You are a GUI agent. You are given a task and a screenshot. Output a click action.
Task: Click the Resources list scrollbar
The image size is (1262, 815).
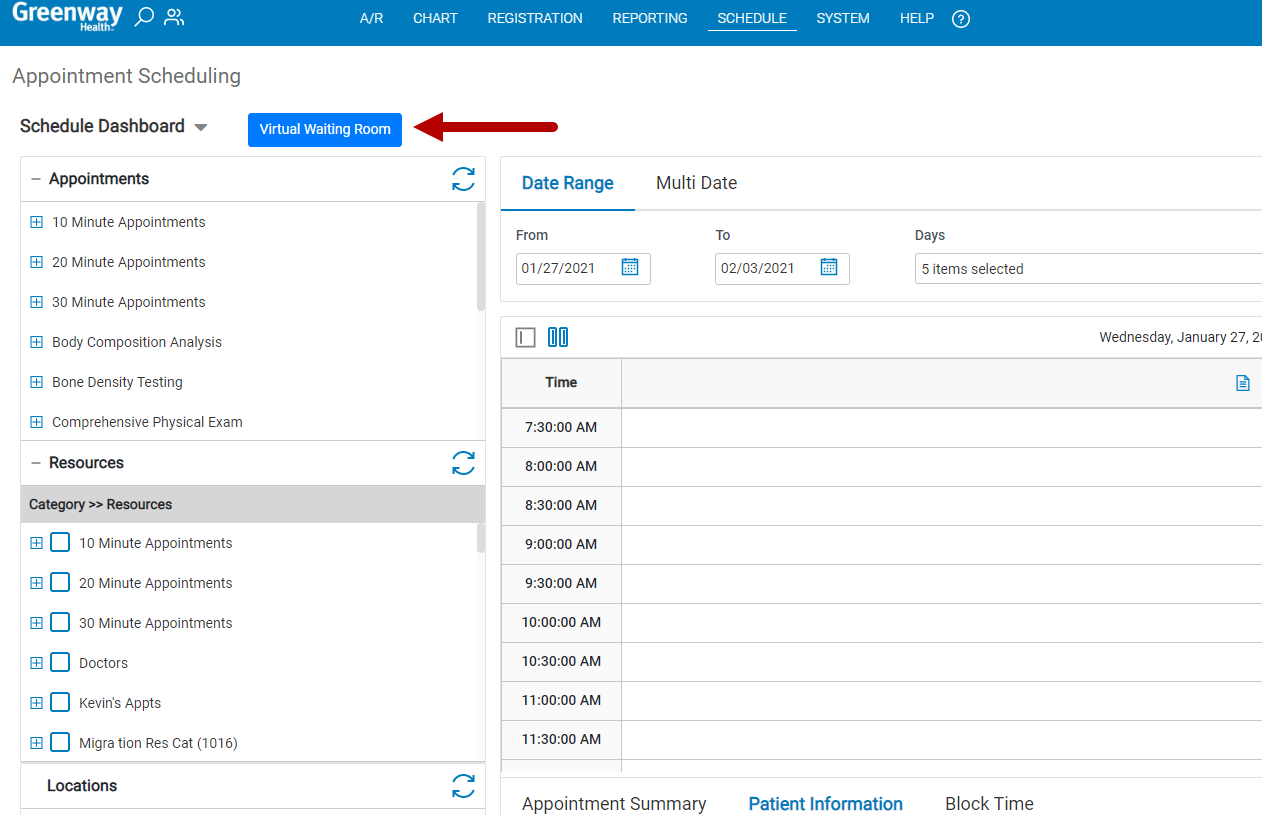click(481, 538)
